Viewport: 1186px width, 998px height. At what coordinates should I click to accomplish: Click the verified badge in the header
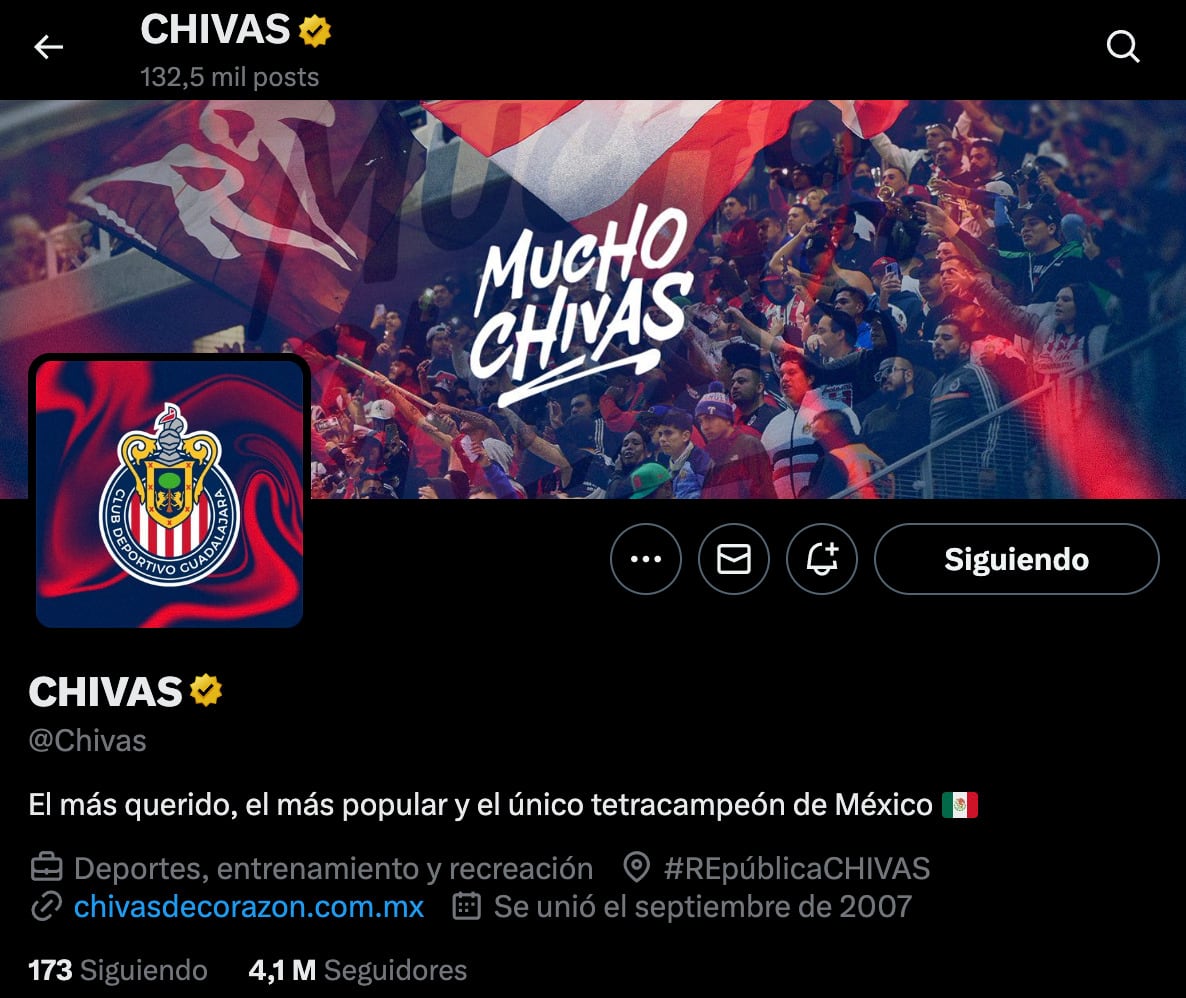pyautogui.click(x=314, y=31)
